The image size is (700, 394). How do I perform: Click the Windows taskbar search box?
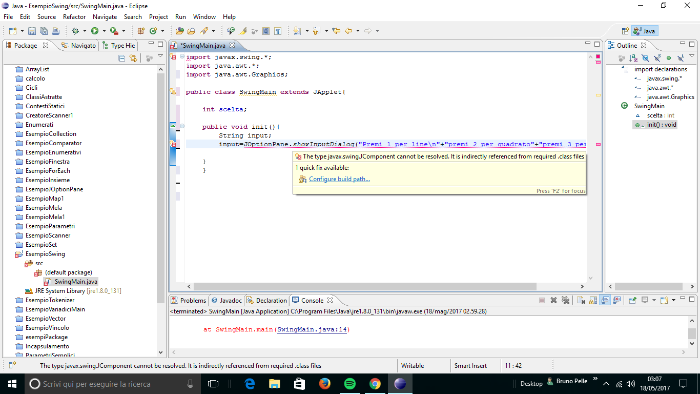[112, 384]
